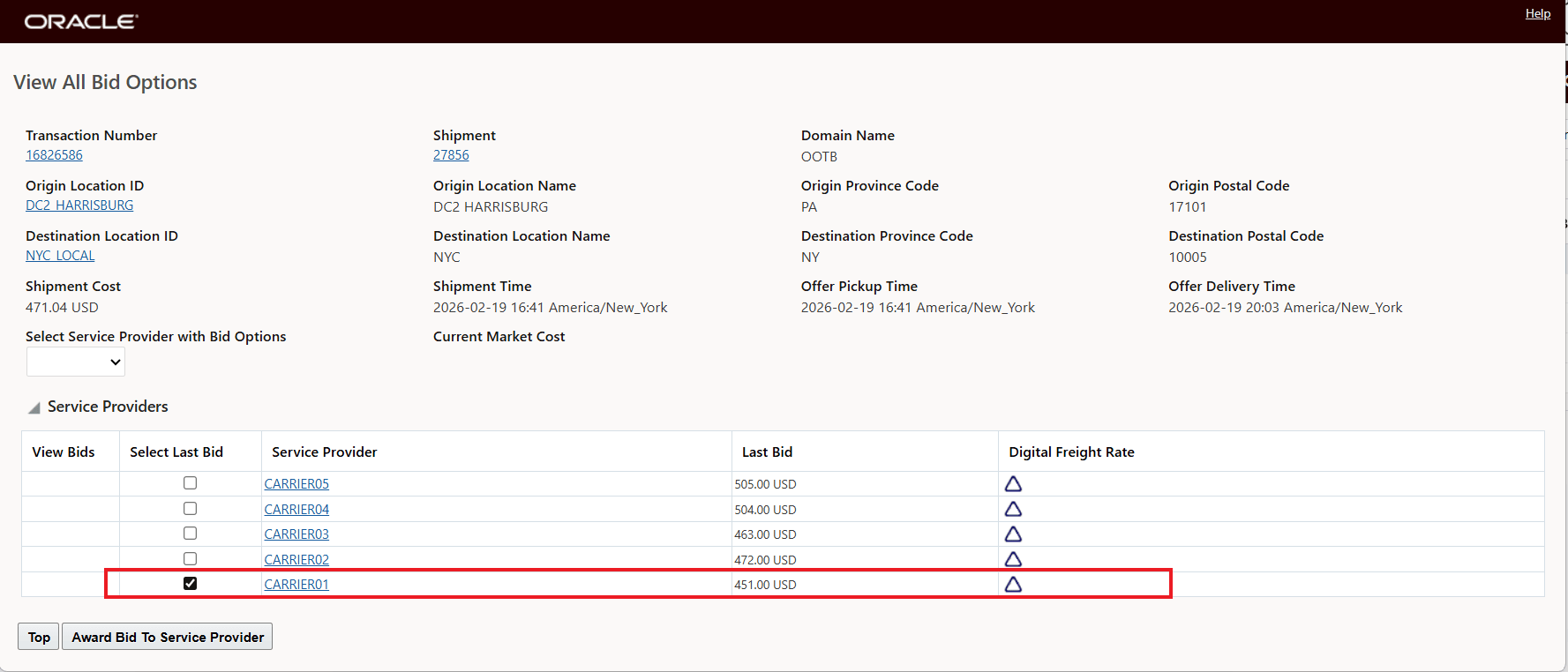Open CARRIER02 service provider link
Image resolution: width=1568 pixels, height=672 pixels.
296,560
